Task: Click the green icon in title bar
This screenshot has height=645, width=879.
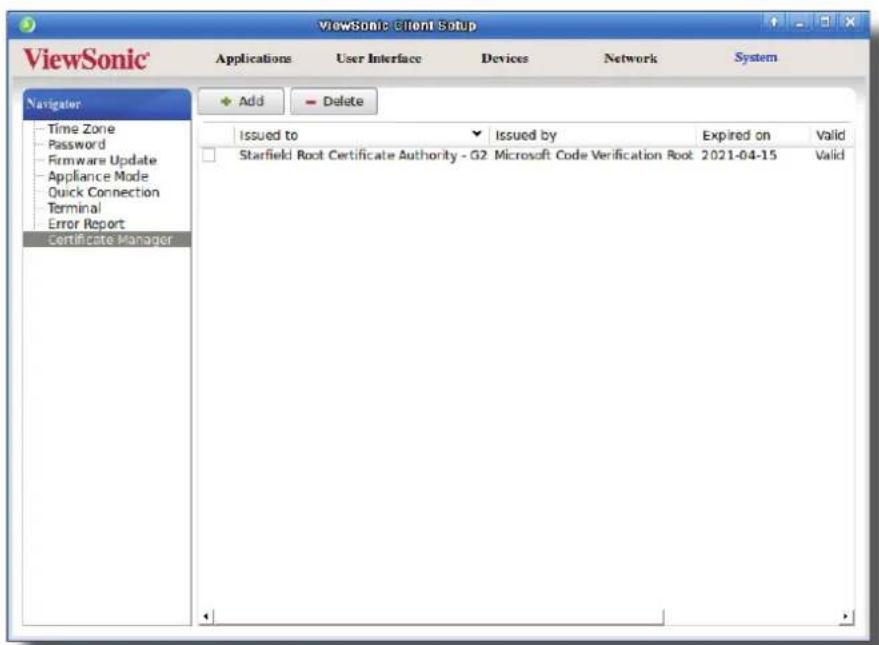Action: click(27, 25)
